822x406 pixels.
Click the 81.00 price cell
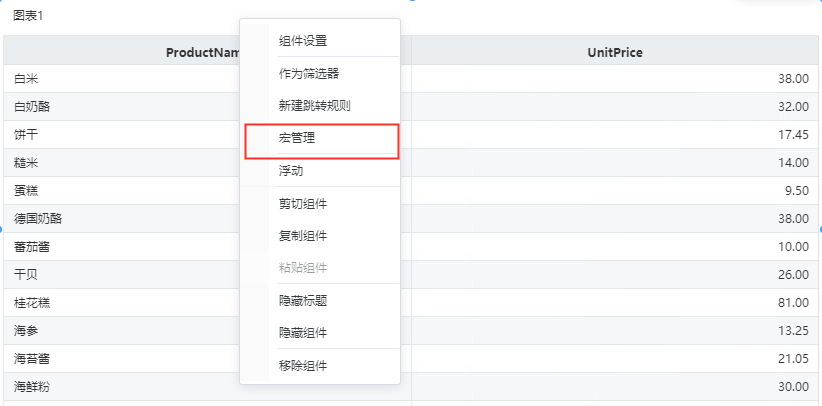click(x=615, y=303)
